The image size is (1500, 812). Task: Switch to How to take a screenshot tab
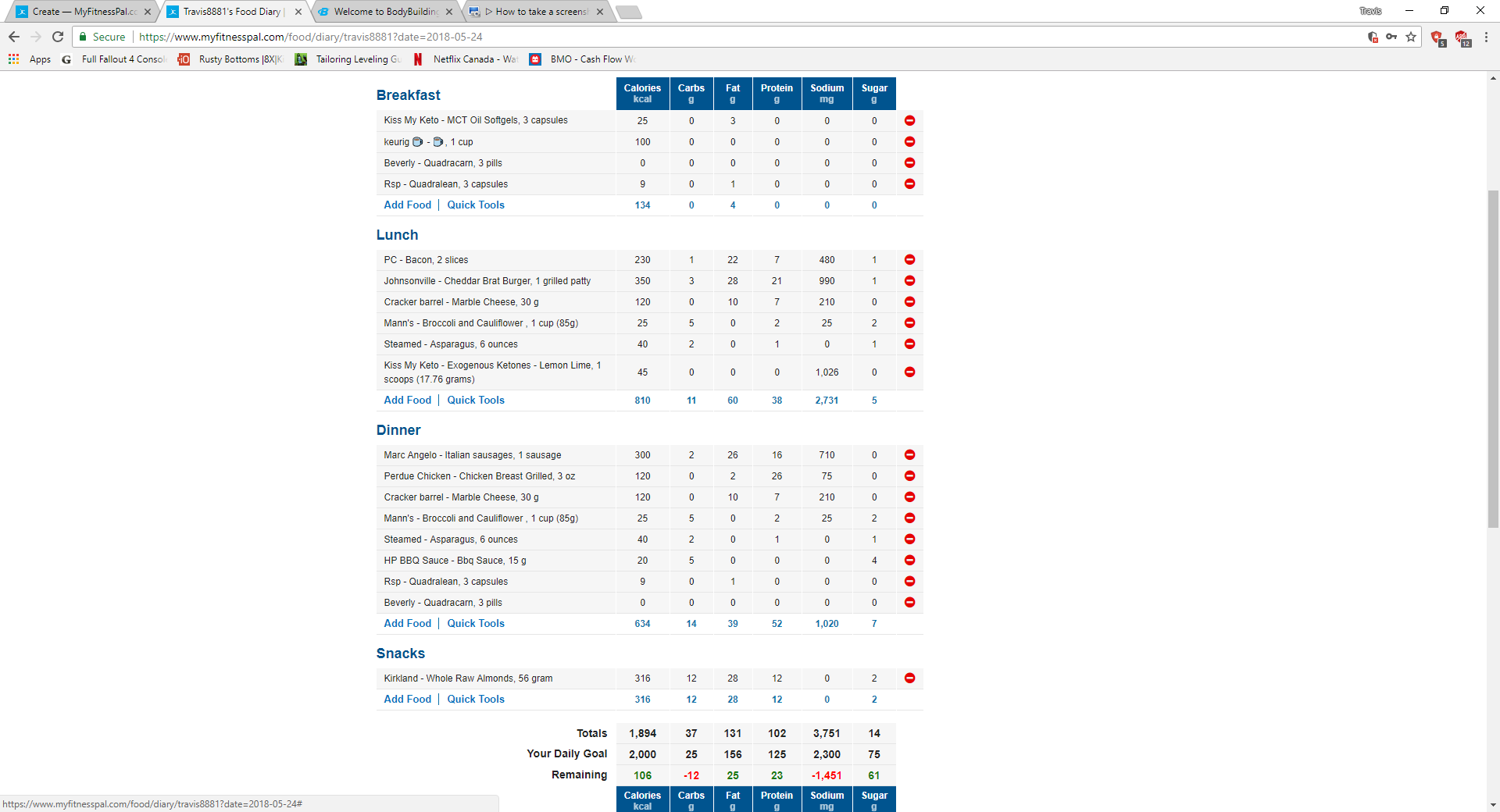536,12
